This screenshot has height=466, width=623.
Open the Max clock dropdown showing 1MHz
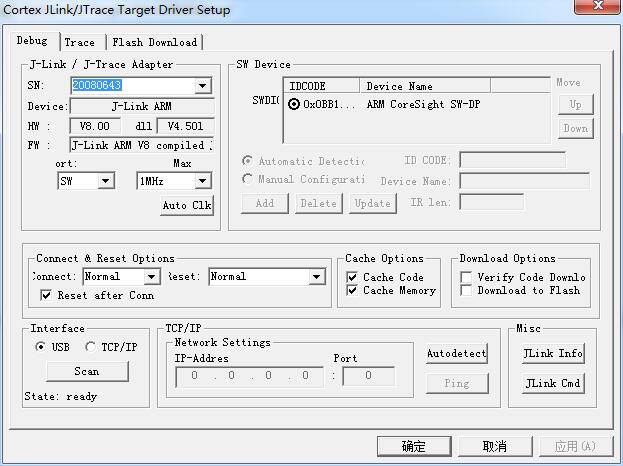tap(203, 181)
